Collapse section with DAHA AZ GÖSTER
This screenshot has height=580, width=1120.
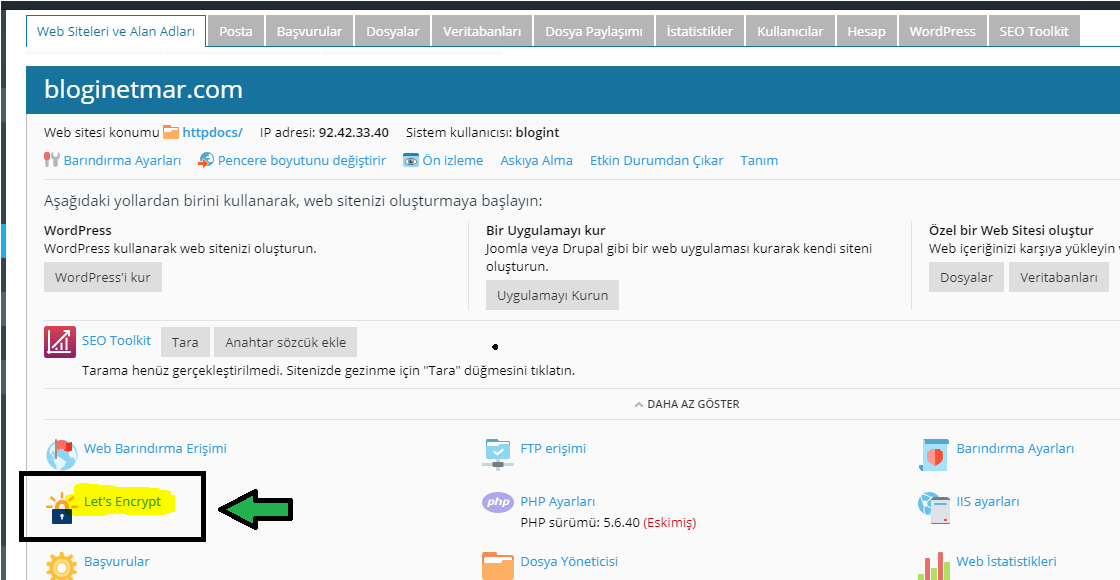686,404
